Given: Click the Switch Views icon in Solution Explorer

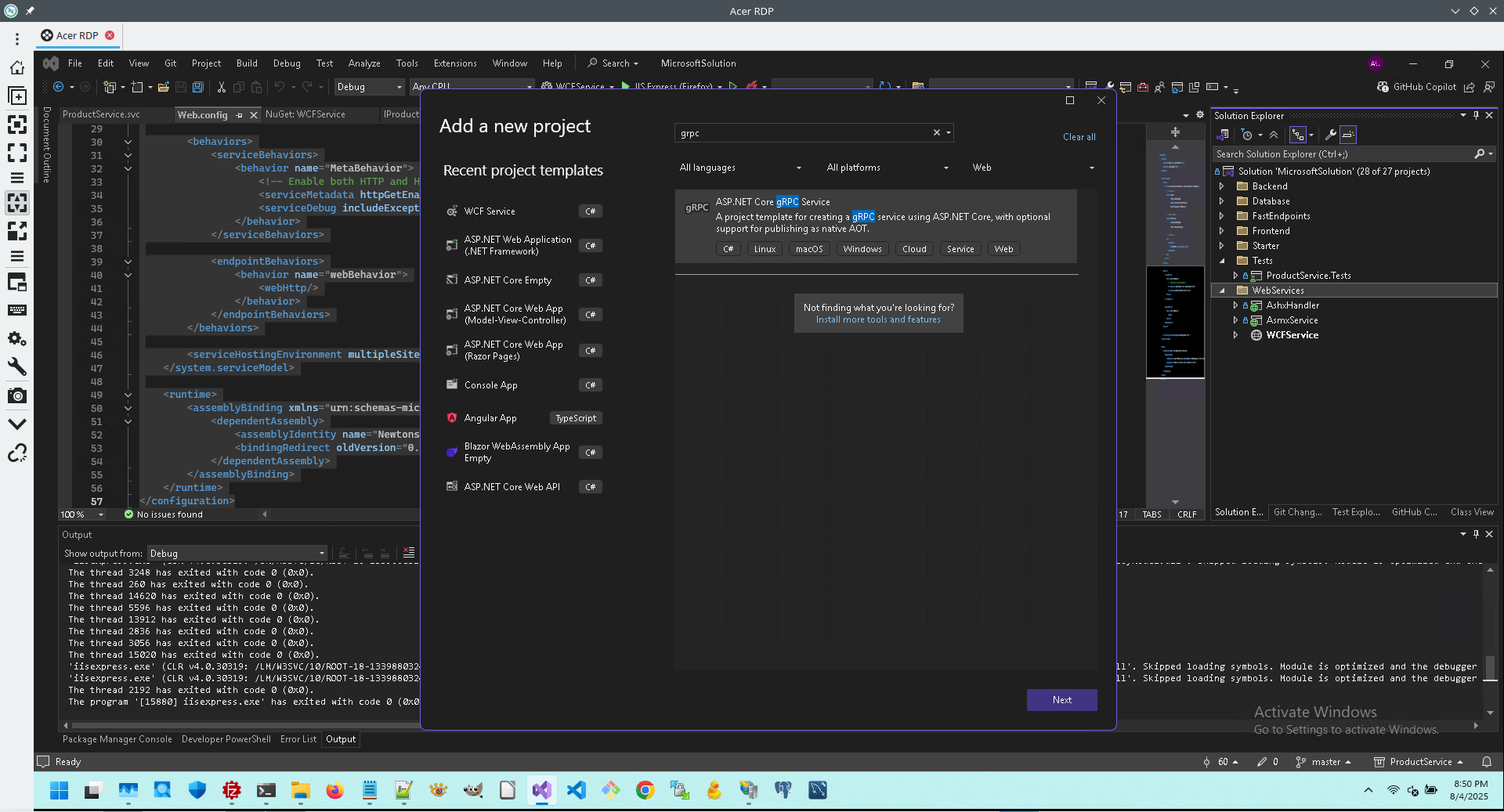Looking at the screenshot, I should [1222, 135].
